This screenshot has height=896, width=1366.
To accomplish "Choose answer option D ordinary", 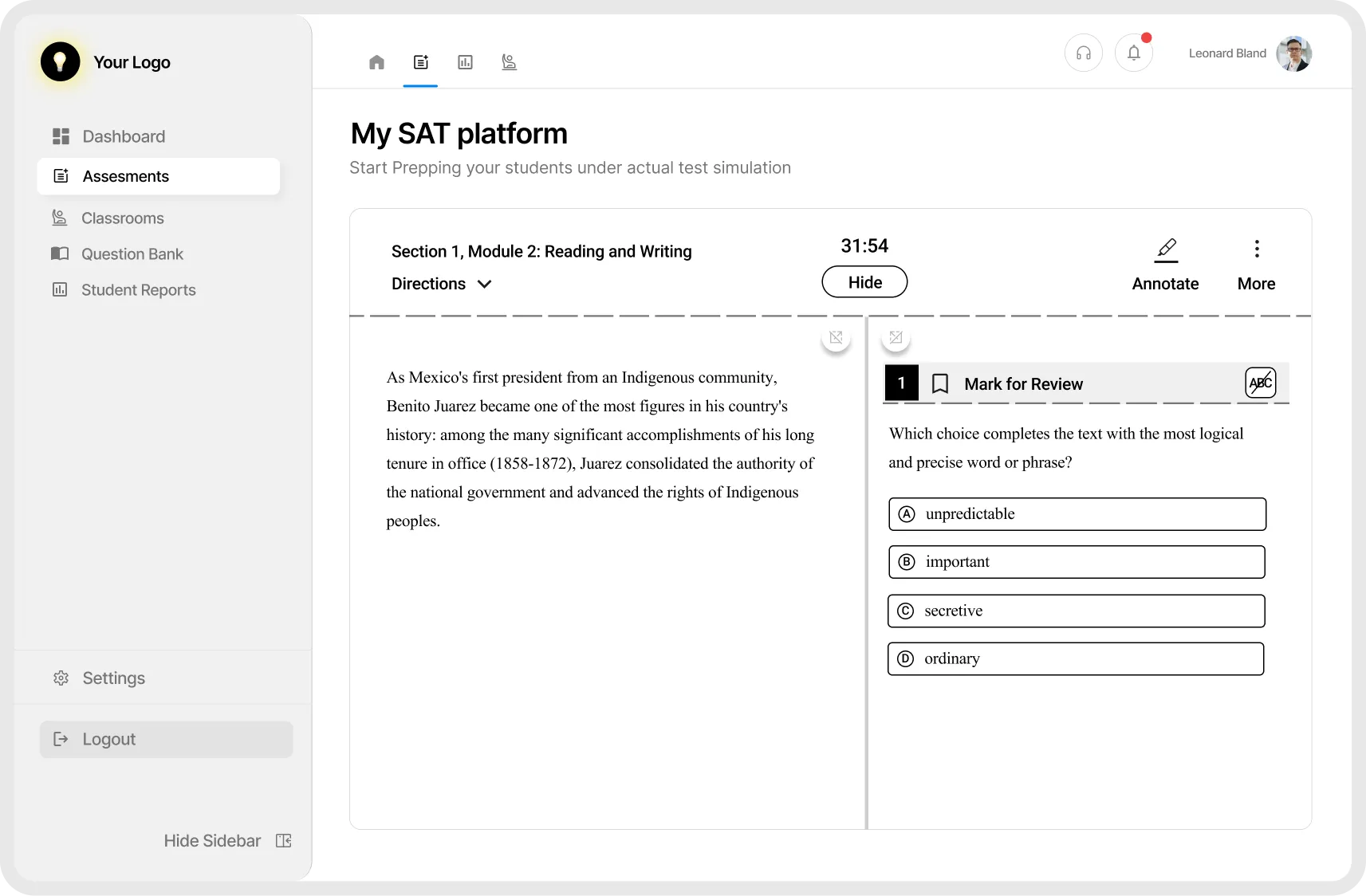I will pyautogui.click(x=1076, y=659).
